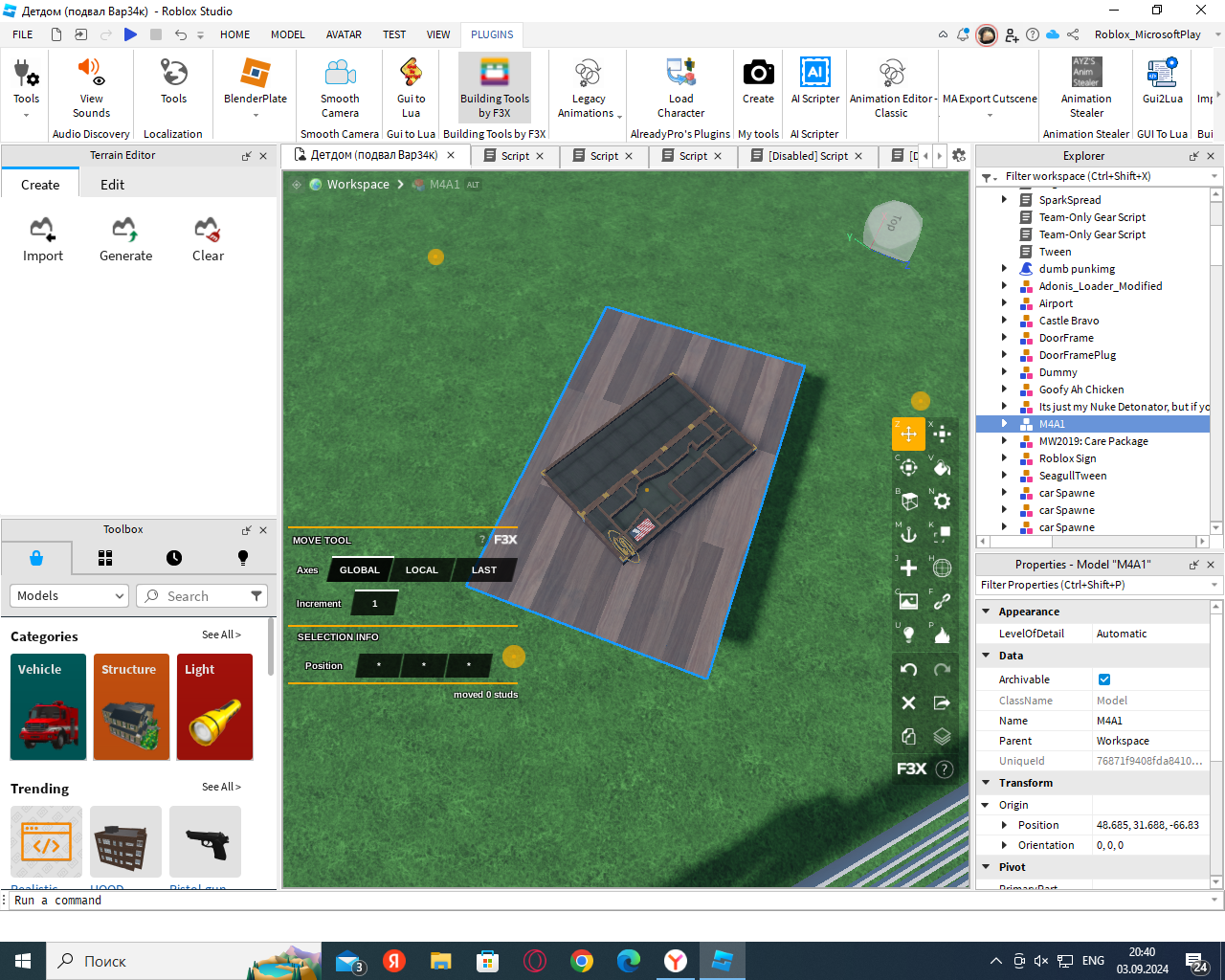Click the Increment value field
1225x980 pixels.
tap(375, 604)
